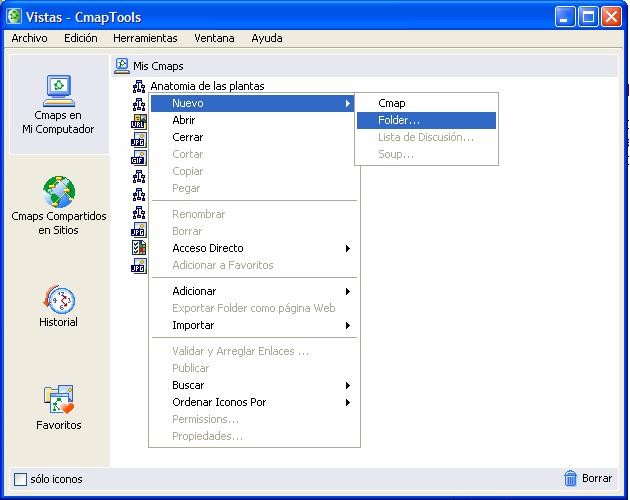Choose Cmap in Nuevo submenu
Viewport: 630px width, 500px height.
(426, 103)
